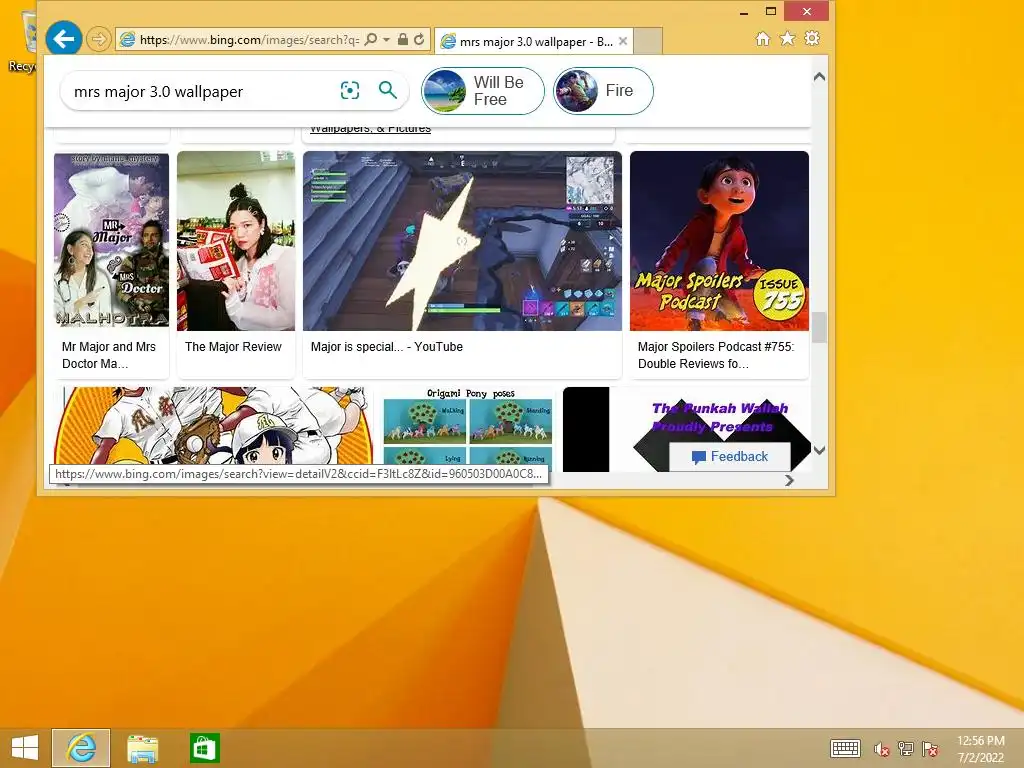Image resolution: width=1024 pixels, height=768 pixels.
Task: Select the 'Fire' suggestion chip
Action: (x=603, y=91)
